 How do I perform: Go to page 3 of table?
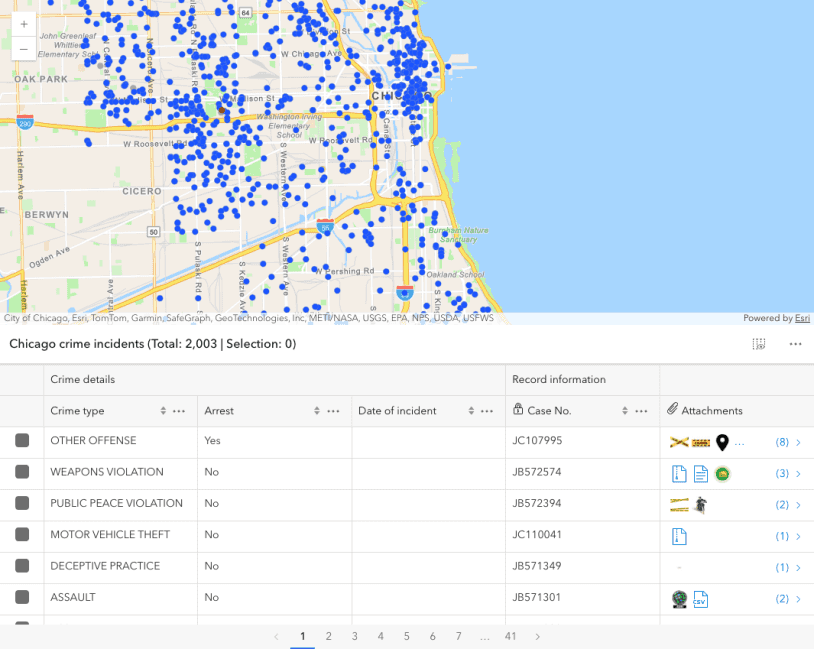pos(354,636)
